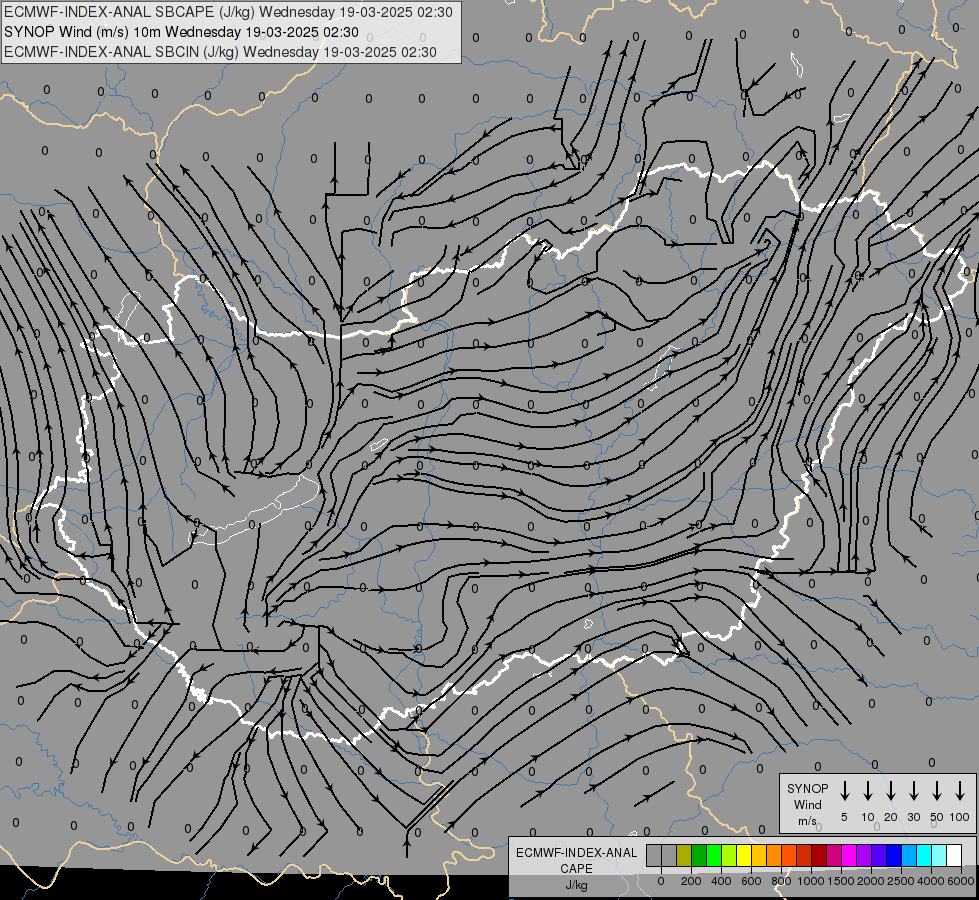Click the wind arrow above 20 m/s

pyautogui.click(x=890, y=791)
